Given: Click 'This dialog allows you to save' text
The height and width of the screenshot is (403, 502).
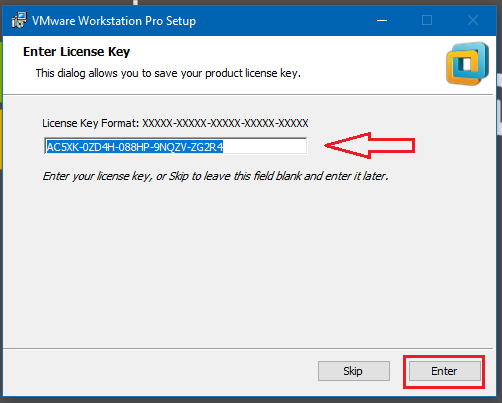Looking at the screenshot, I should pos(168,73).
